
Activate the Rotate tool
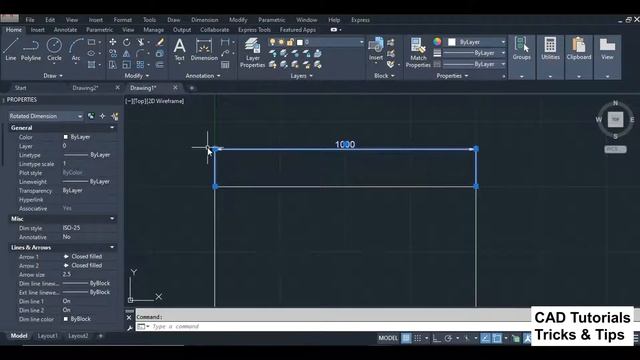pyautogui.click(x=127, y=42)
